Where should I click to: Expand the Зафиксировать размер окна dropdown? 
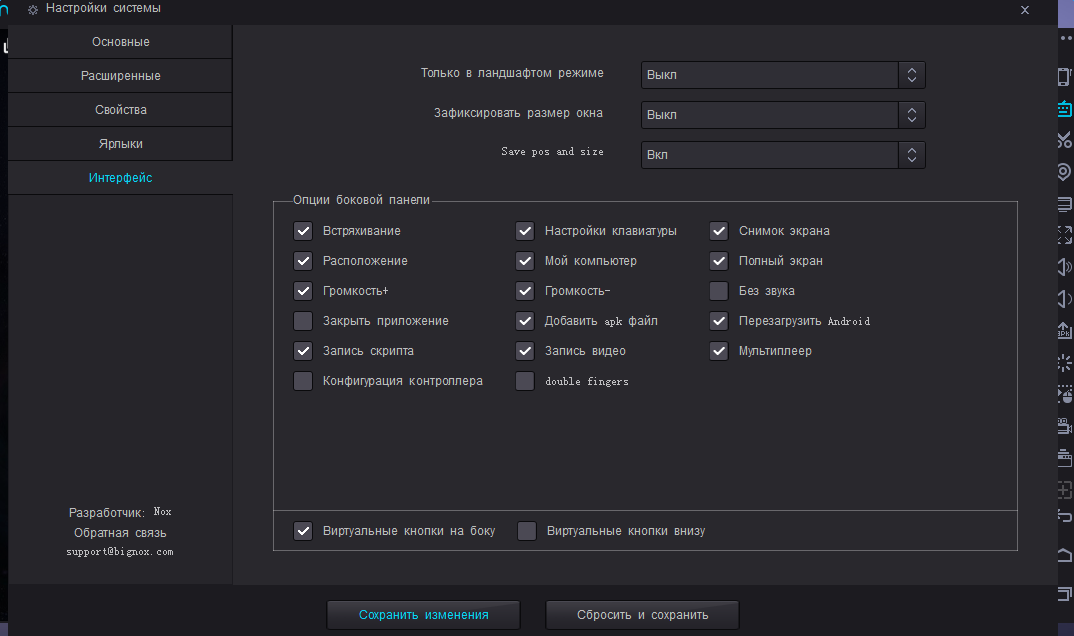point(783,115)
